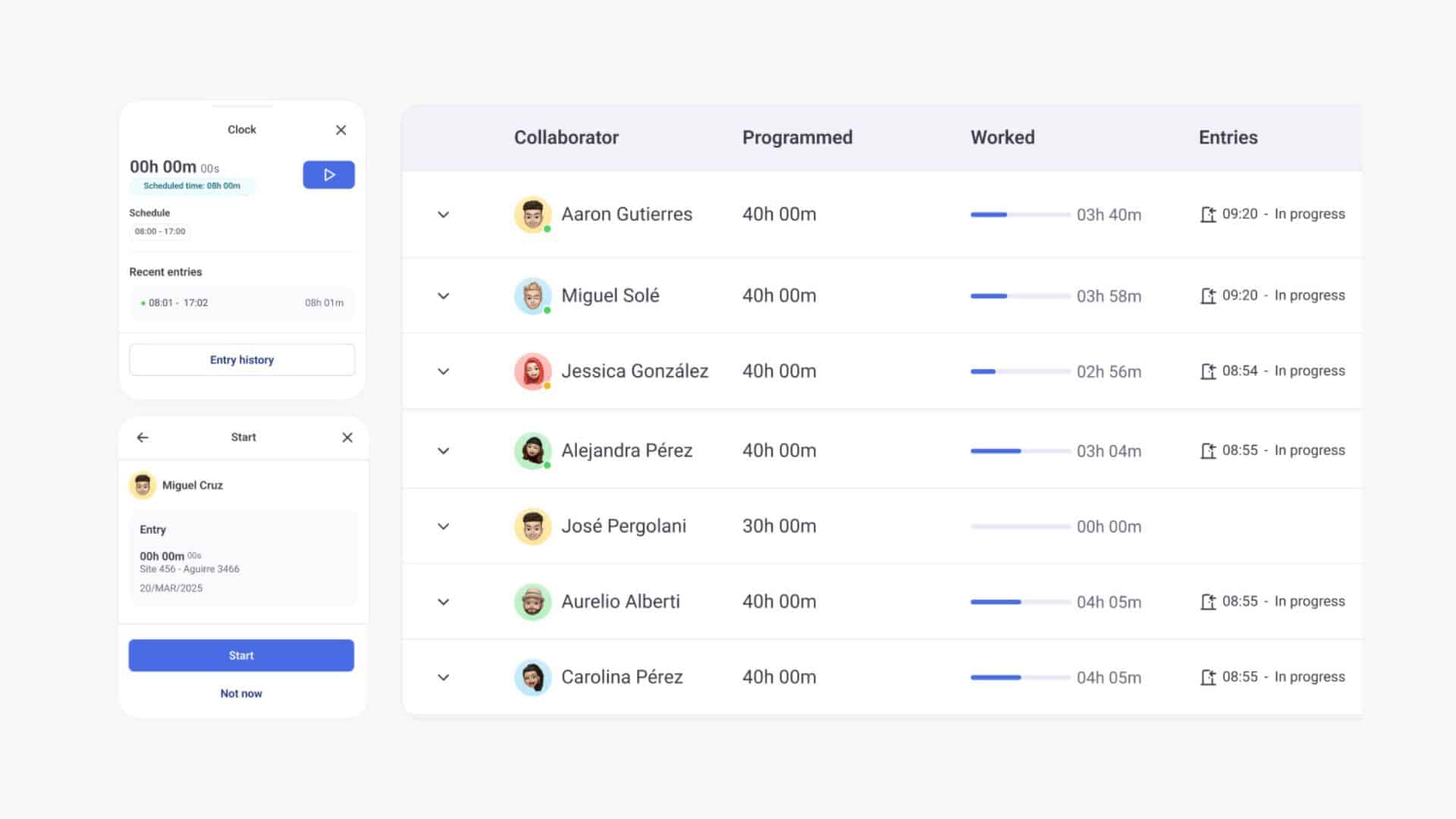Open Entry history

click(x=242, y=360)
